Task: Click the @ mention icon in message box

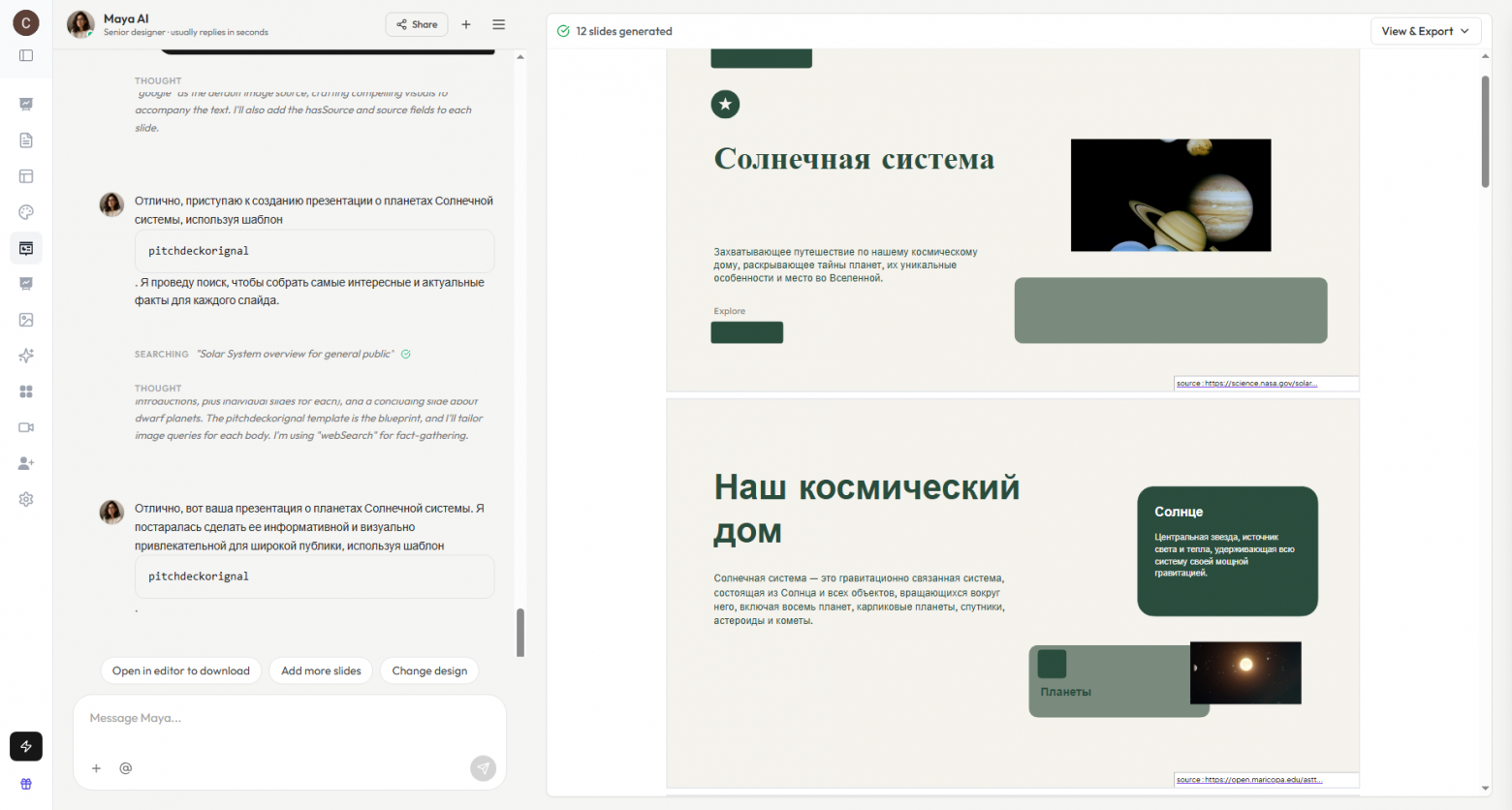Action: pos(125,768)
